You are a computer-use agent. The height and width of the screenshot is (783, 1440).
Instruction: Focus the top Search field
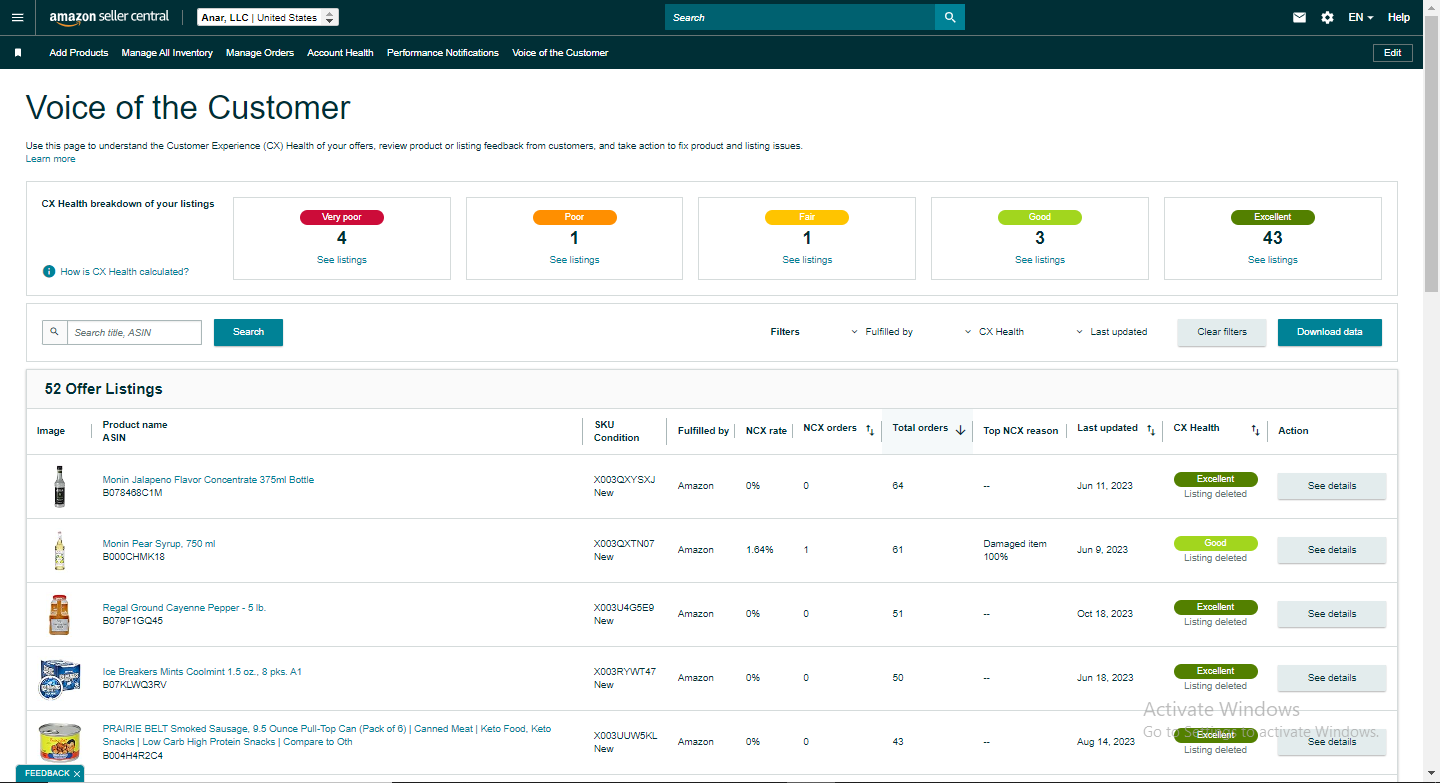click(800, 17)
